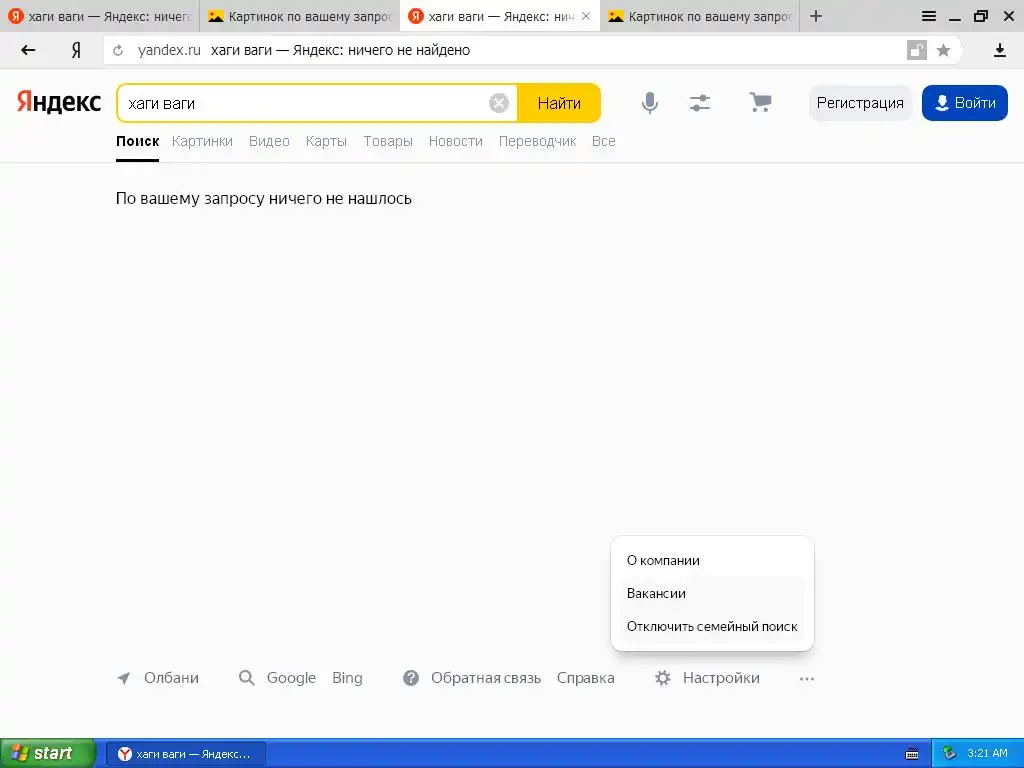
Task: Click the Яндекс logo
Action: coord(59,102)
